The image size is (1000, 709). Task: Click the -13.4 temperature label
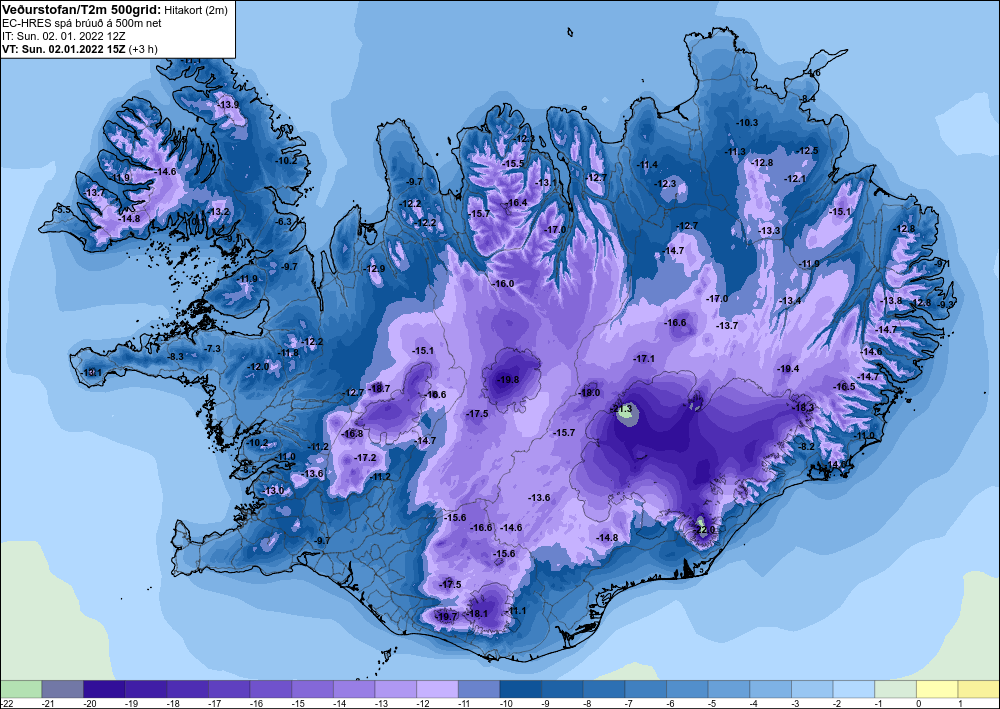(790, 301)
